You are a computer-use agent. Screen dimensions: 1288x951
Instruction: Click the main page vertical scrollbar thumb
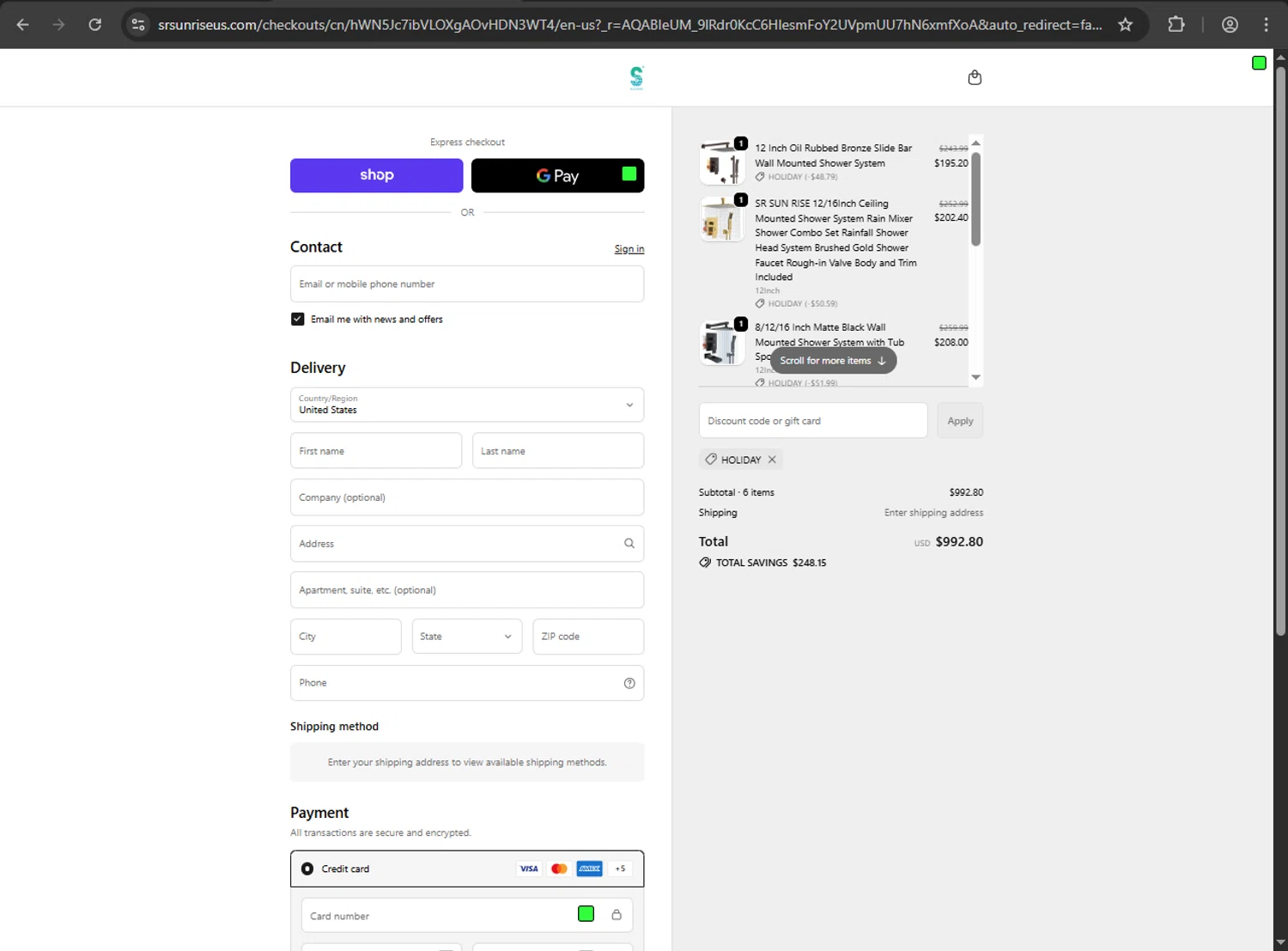pos(1280,351)
